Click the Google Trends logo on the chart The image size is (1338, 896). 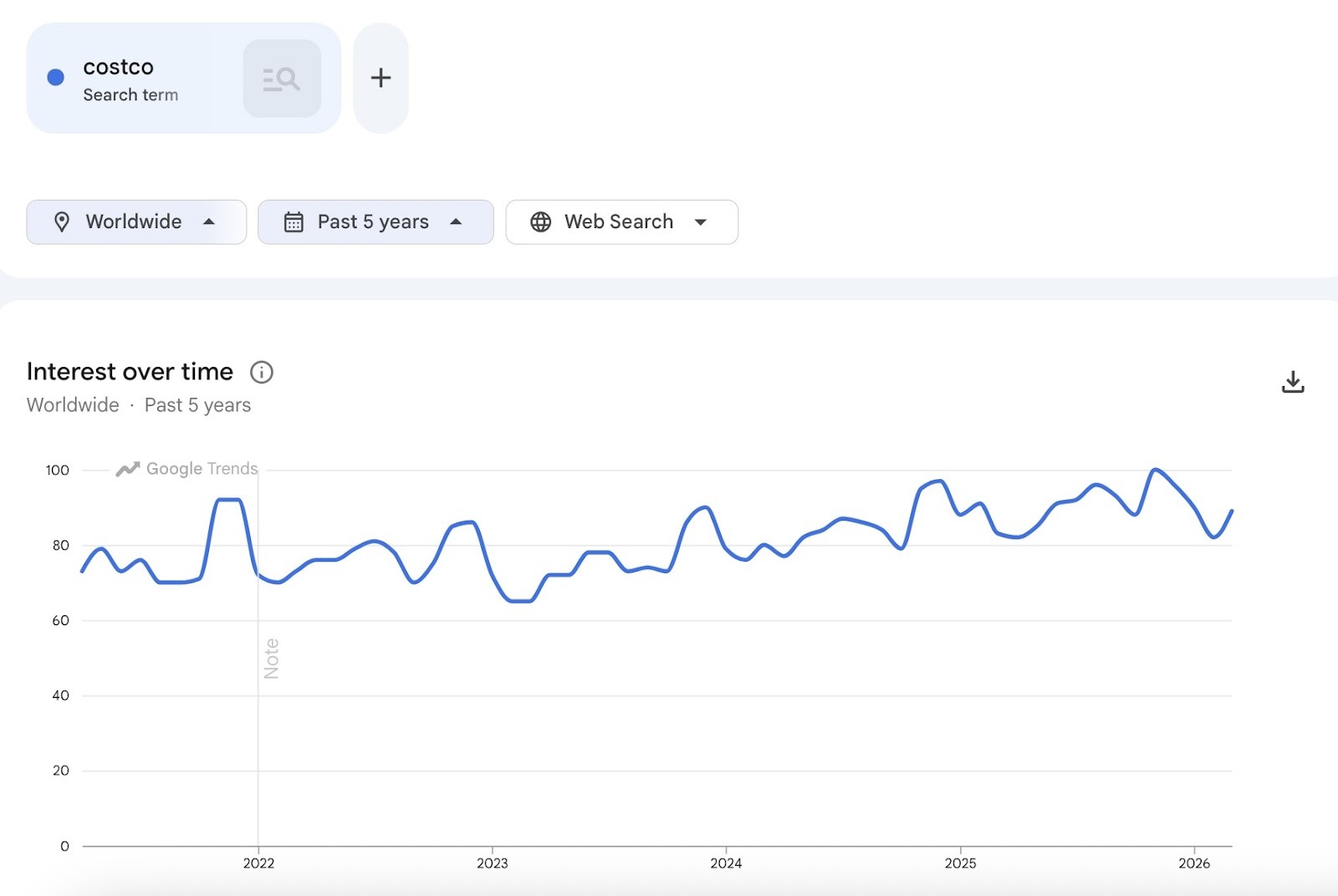(186, 468)
